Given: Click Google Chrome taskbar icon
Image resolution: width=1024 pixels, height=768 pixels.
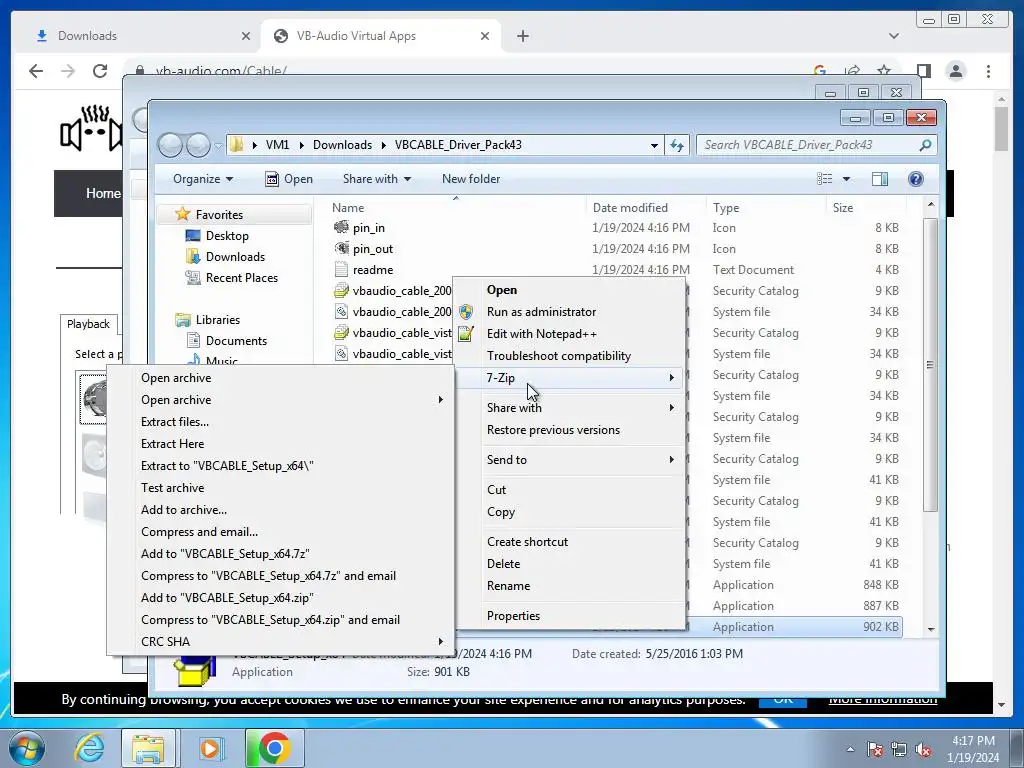Looking at the screenshot, I should point(274,748).
